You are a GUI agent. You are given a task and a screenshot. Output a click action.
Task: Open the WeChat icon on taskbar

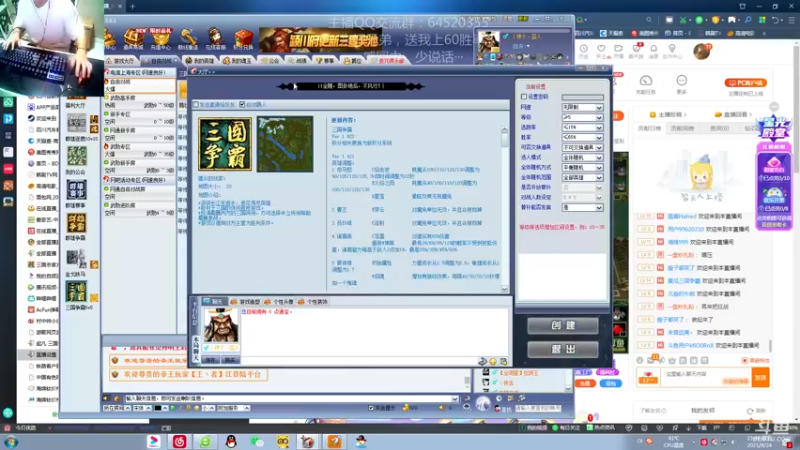257,441
